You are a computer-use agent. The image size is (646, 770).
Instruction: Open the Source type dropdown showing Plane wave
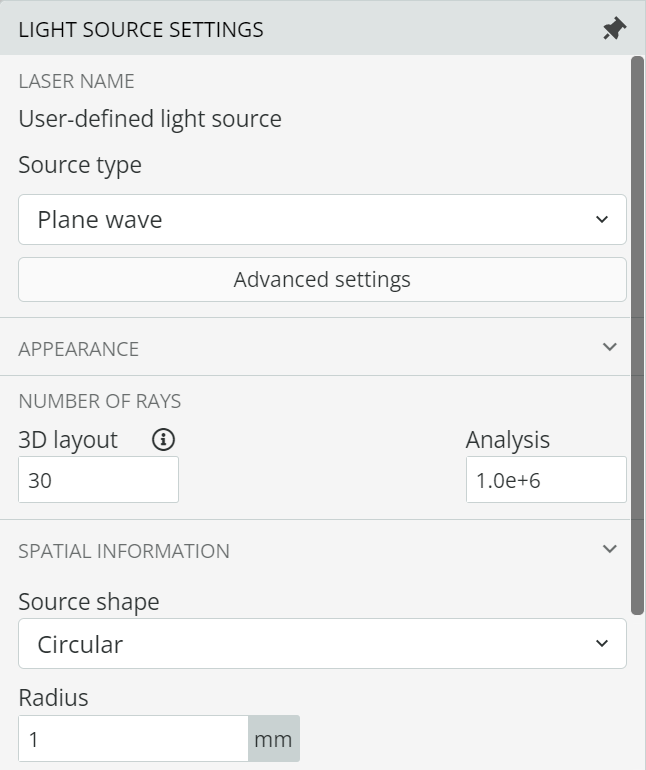(x=322, y=220)
